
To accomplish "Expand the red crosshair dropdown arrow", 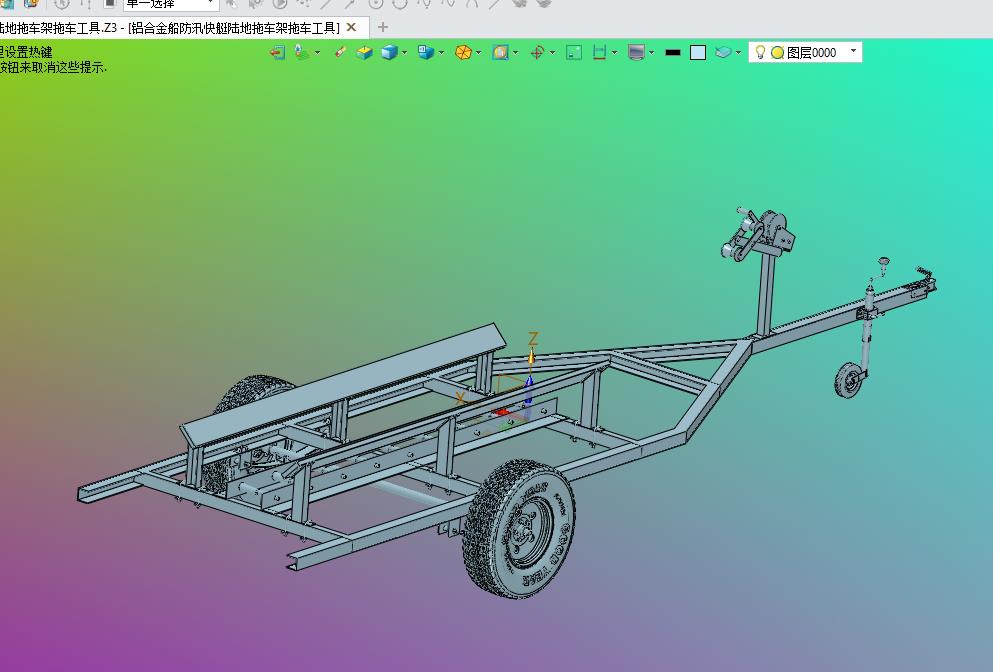I will point(553,53).
